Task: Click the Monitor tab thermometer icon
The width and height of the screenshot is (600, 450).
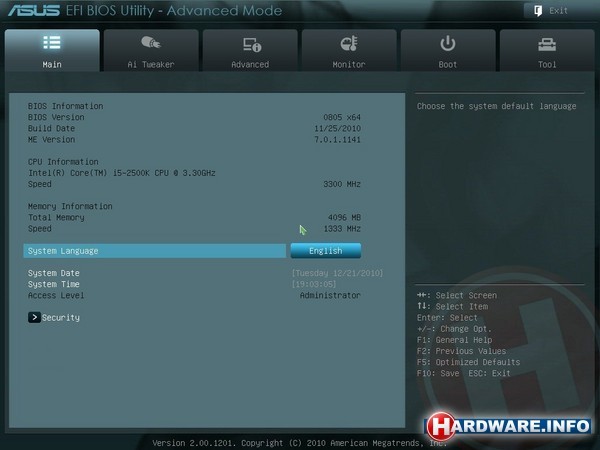Action: click(x=349, y=43)
